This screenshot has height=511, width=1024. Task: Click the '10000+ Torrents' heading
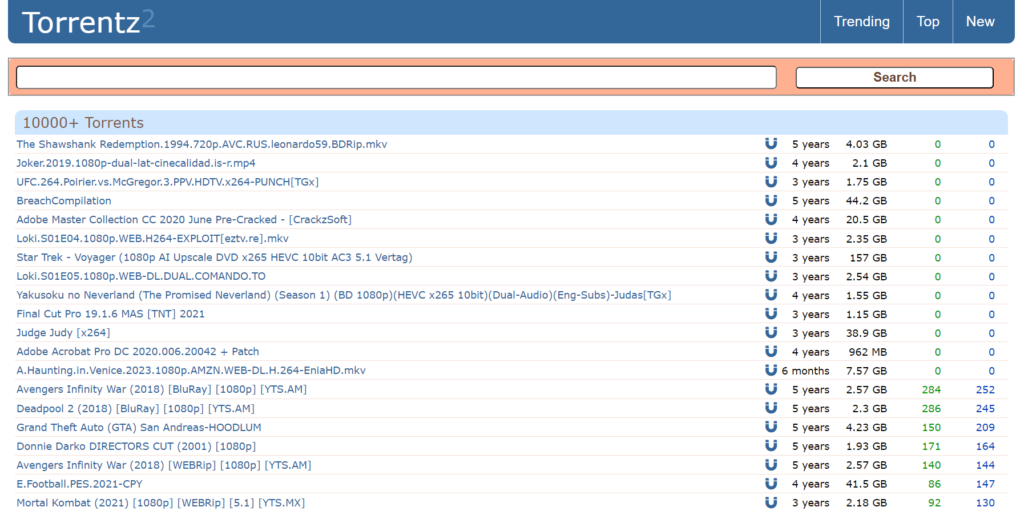pos(83,123)
